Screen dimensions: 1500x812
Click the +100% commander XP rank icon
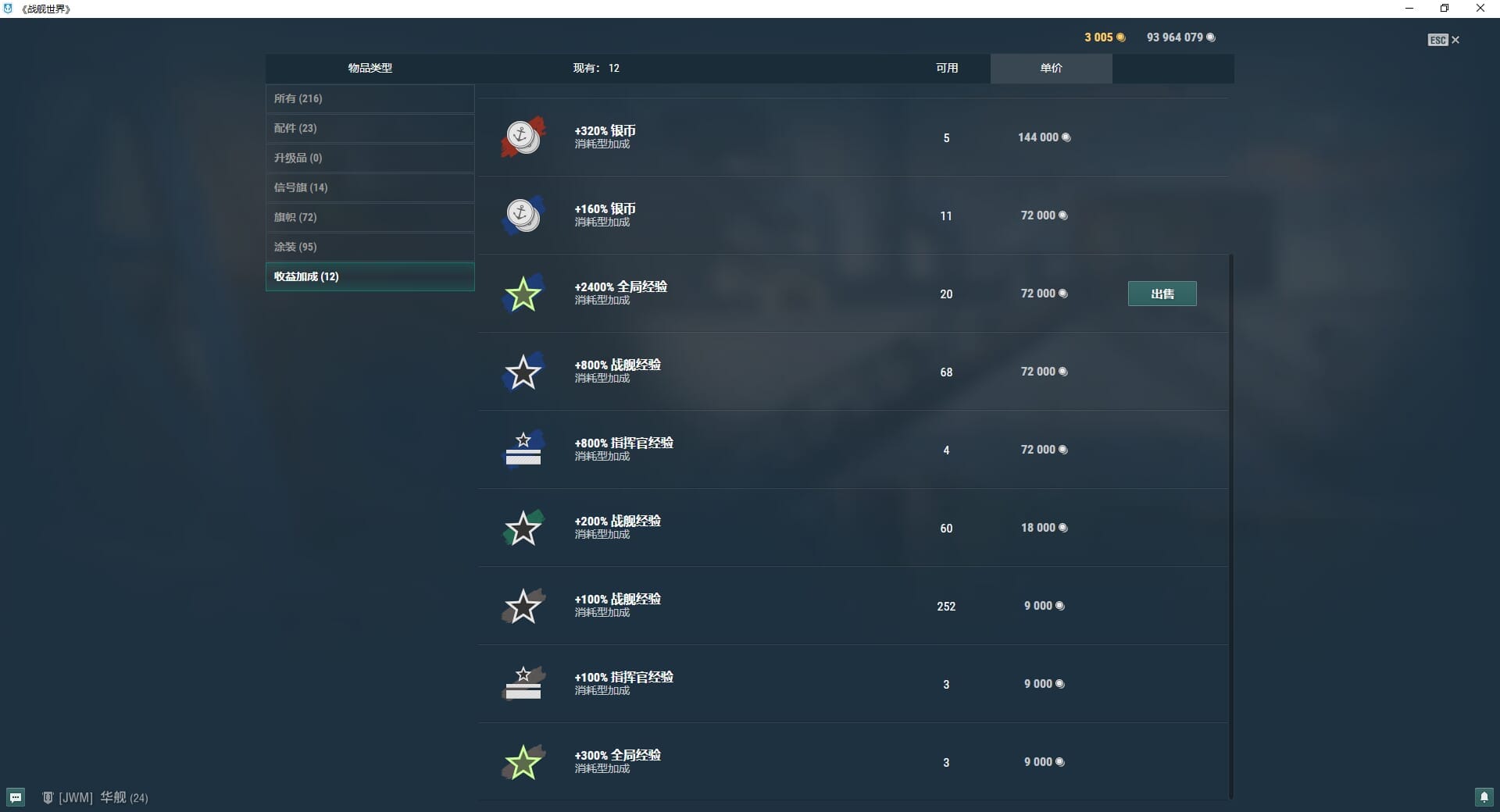(523, 684)
